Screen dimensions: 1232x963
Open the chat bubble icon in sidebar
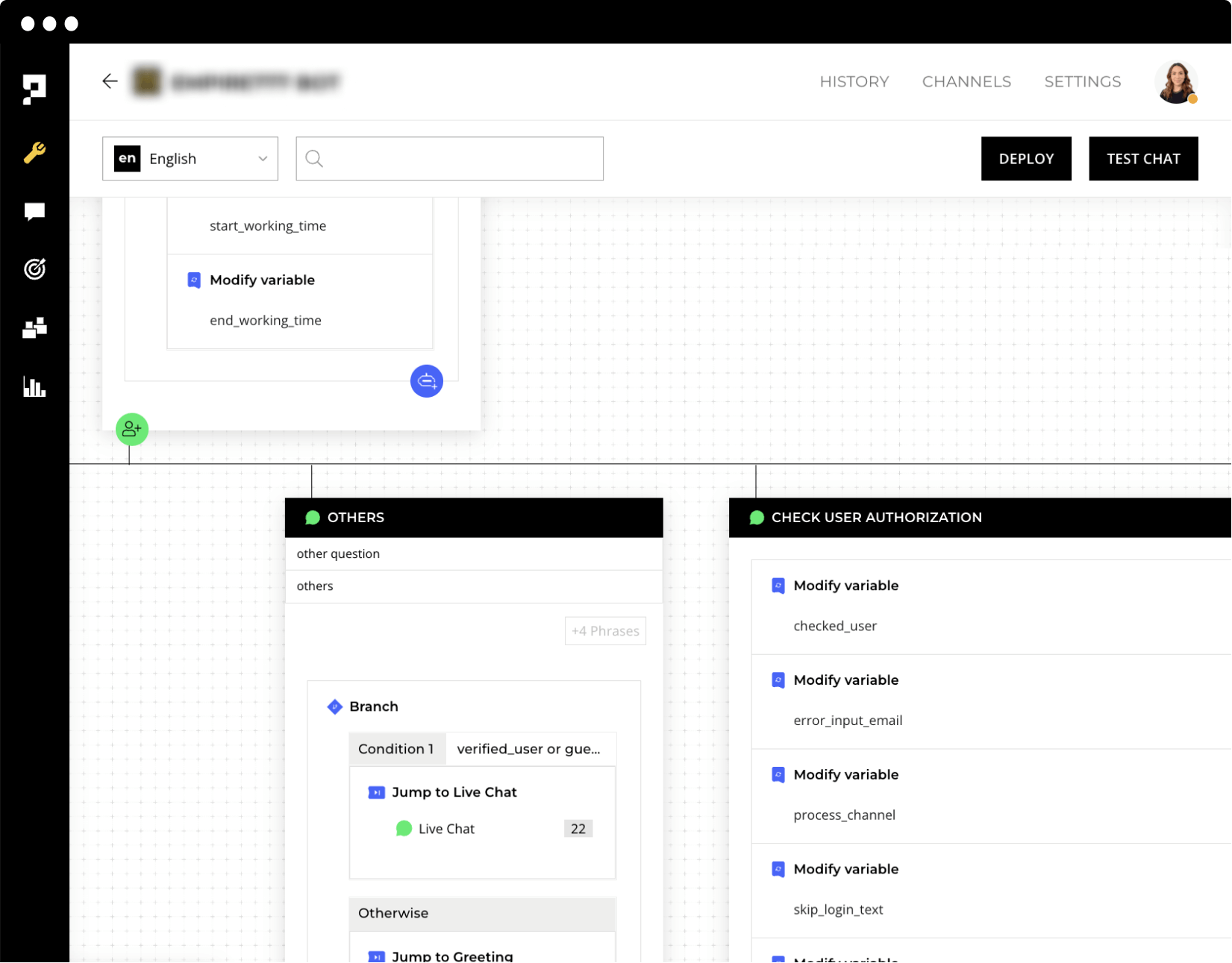pyautogui.click(x=34, y=212)
